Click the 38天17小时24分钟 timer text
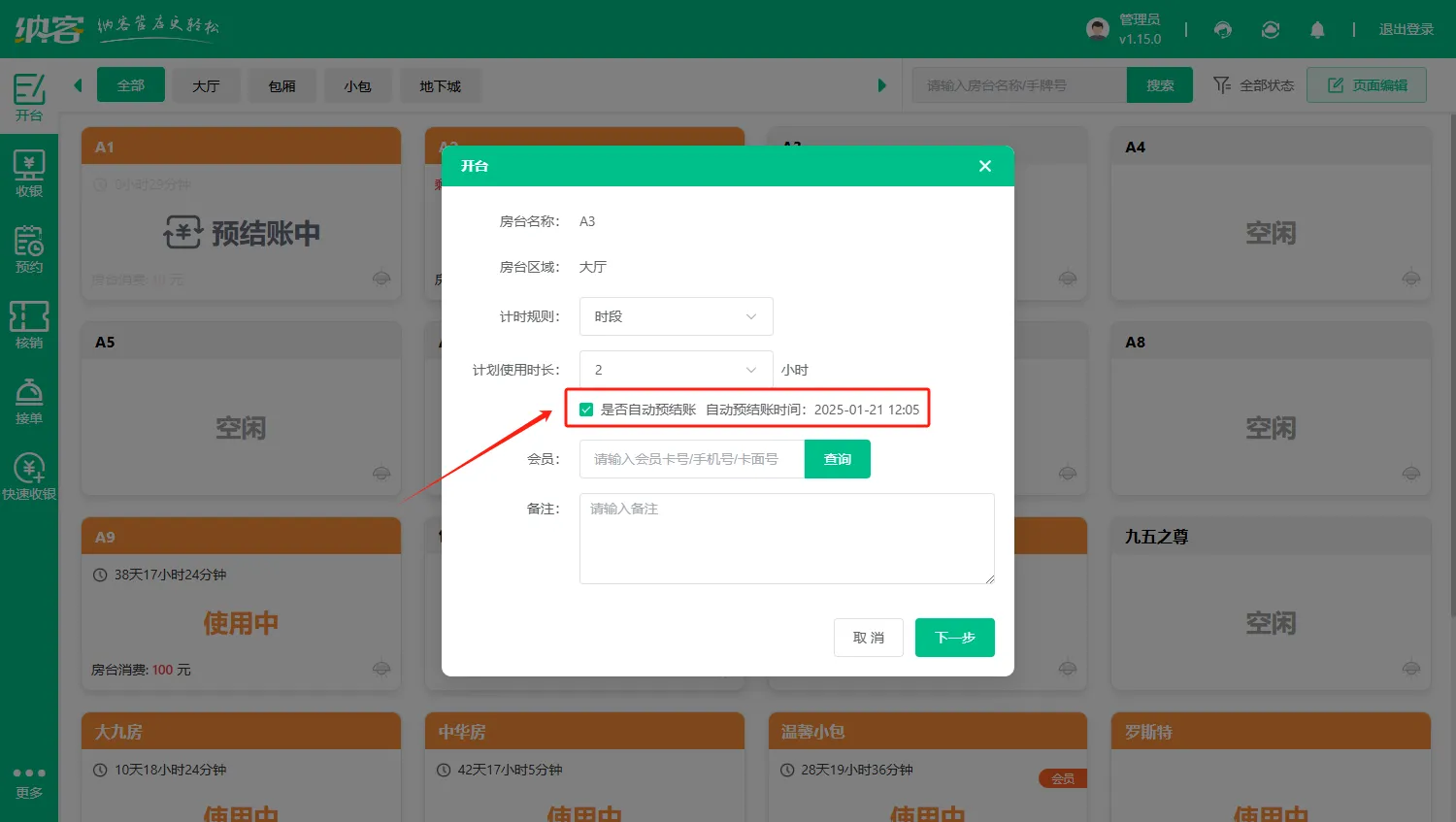The width and height of the screenshot is (1456, 822). [x=170, y=575]
